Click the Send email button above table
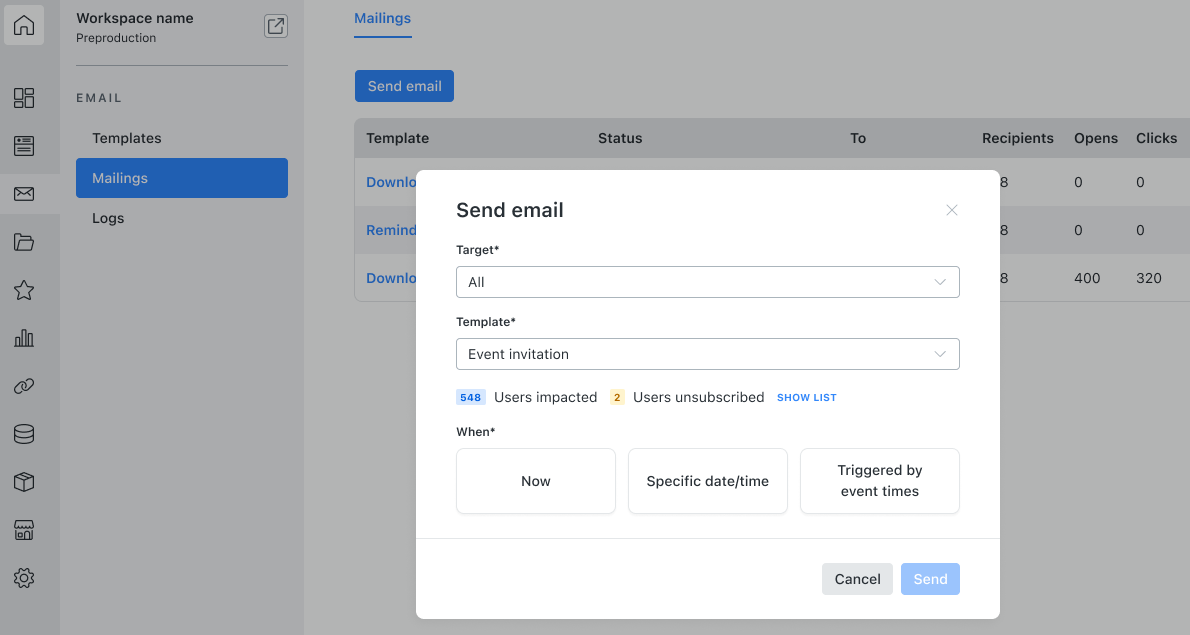 pos(405,86)
